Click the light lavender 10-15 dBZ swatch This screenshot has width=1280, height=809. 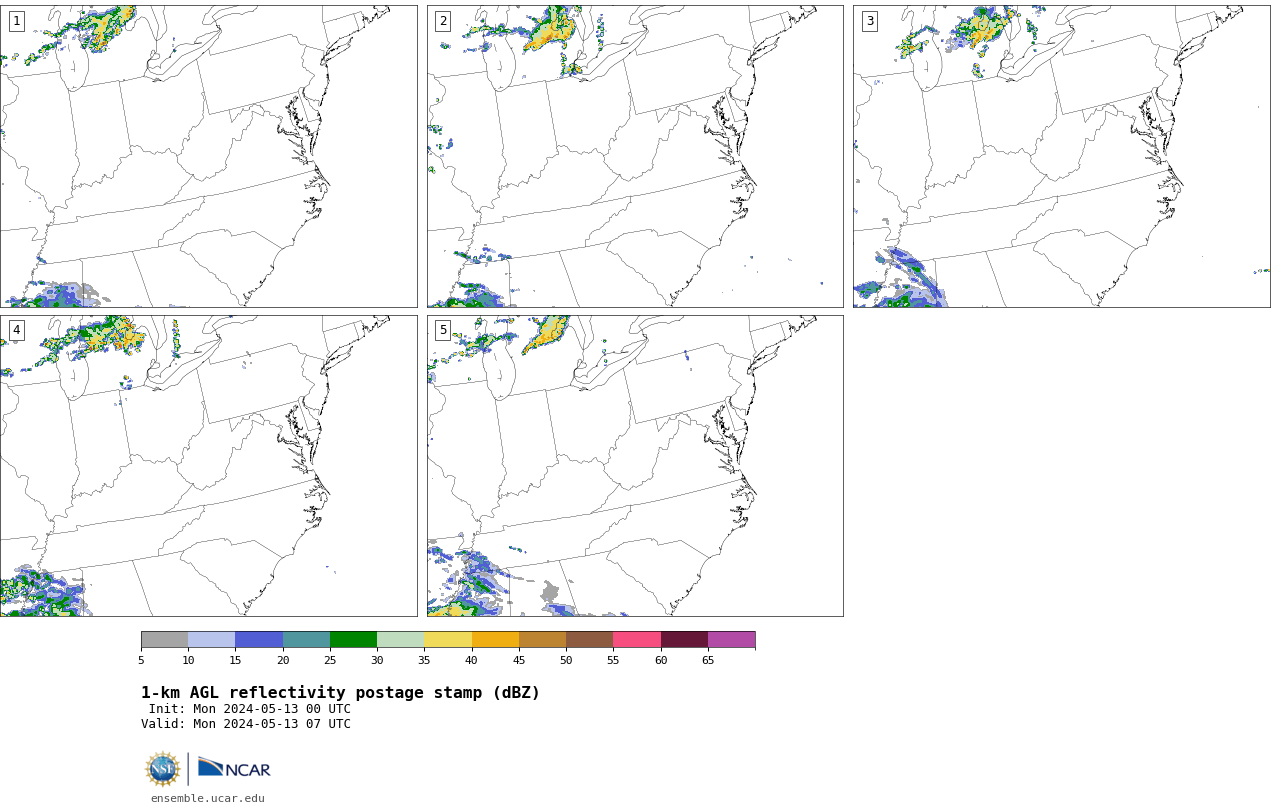[x=211, y=640]
